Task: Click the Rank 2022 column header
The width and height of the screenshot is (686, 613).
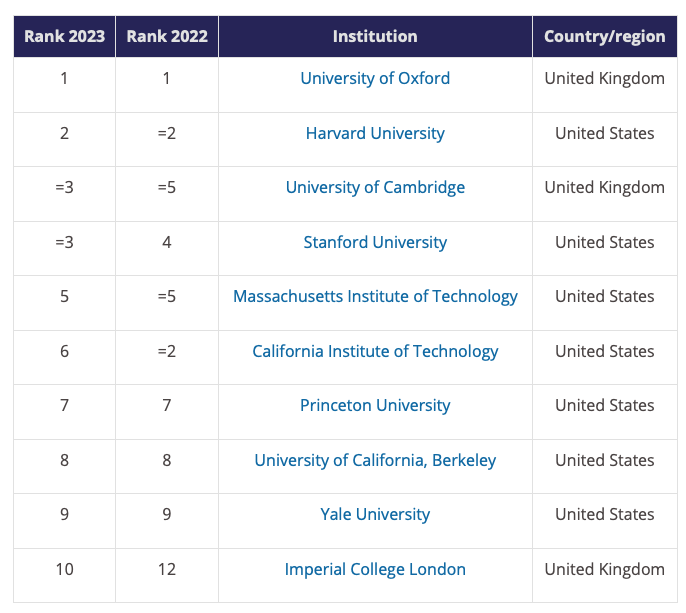Action: pyautogui.click(x=166, y=36)
